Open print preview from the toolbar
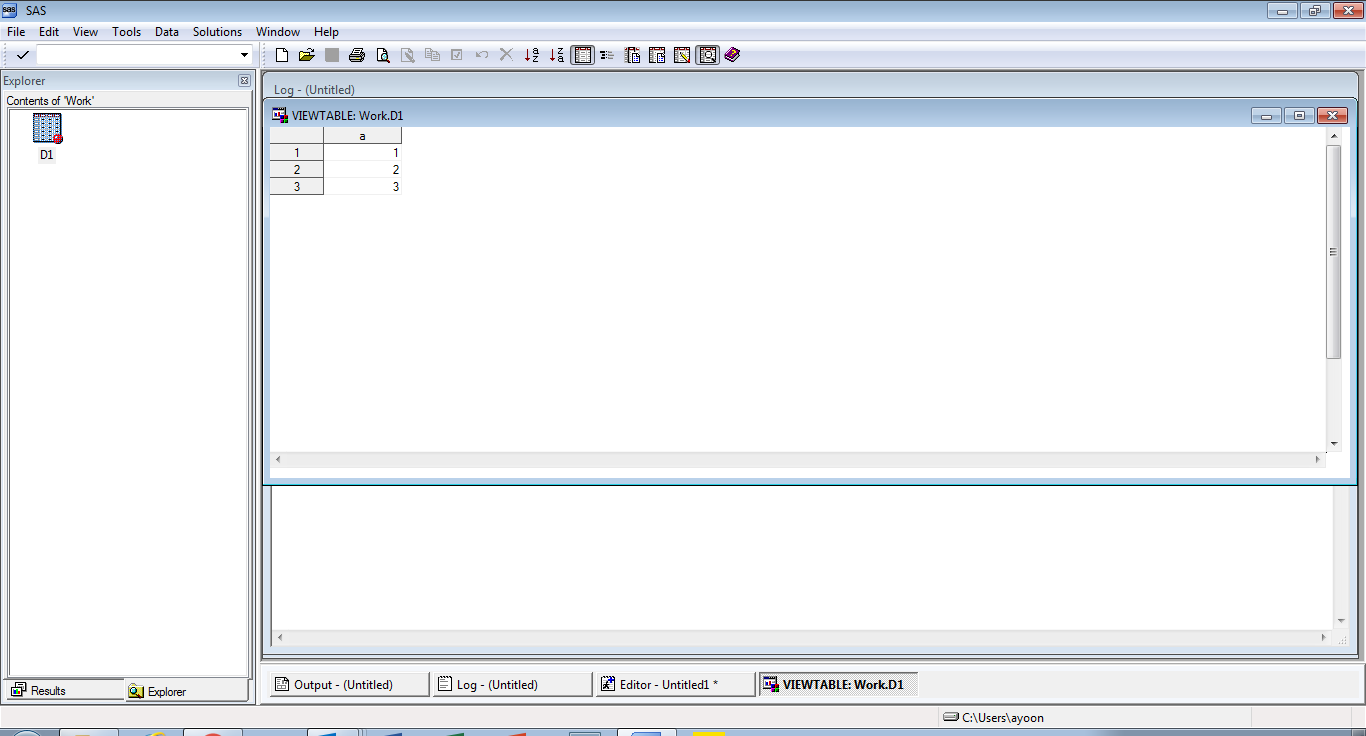The height and width of the screenshot is (736, 1366). 382,55
